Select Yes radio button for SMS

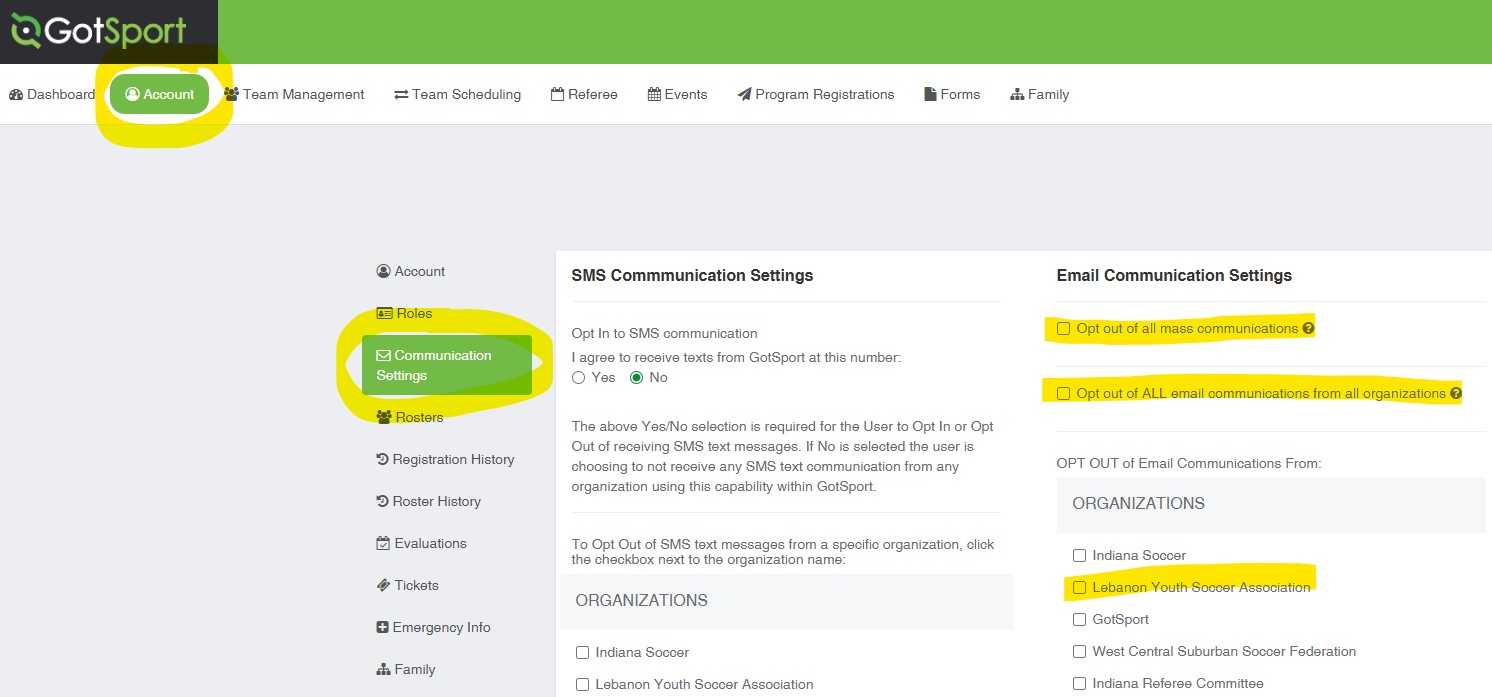coord(579,377)
